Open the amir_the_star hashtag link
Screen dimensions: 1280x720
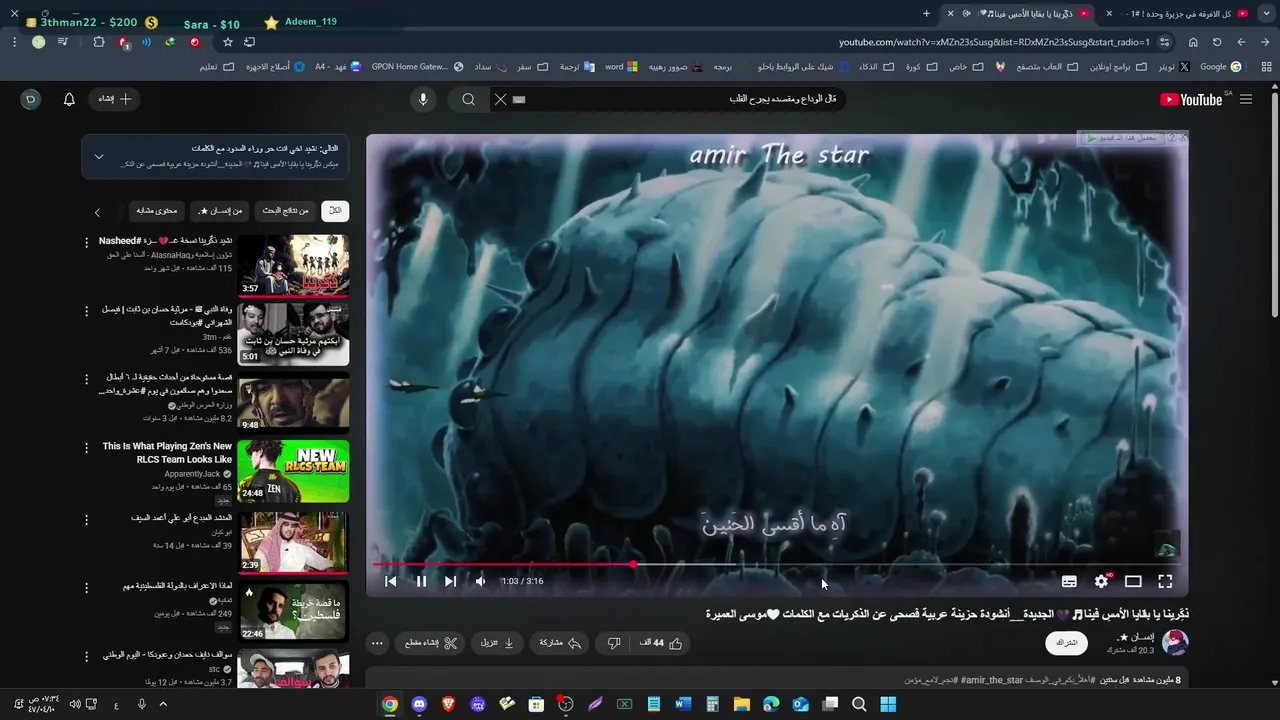(991, 680)
